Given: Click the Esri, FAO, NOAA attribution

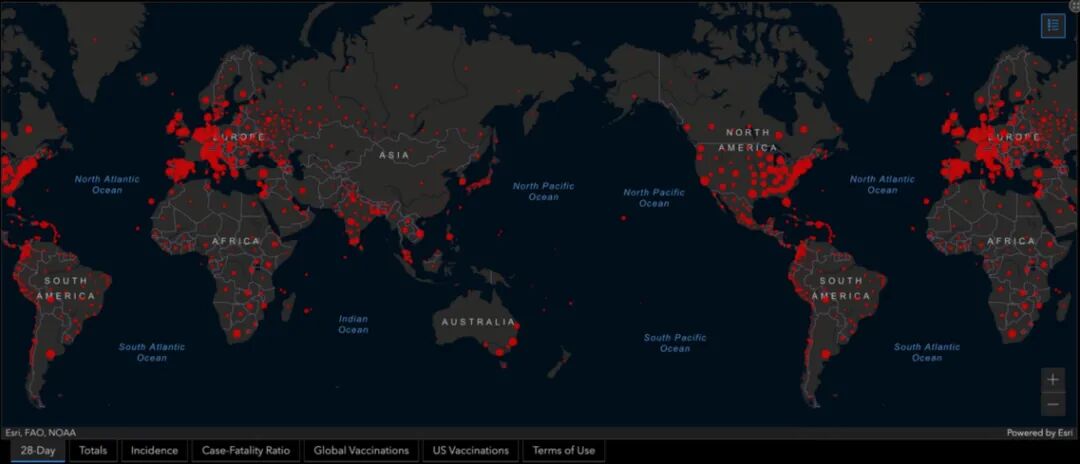Looking at the screenshot, I should point(41,433).
